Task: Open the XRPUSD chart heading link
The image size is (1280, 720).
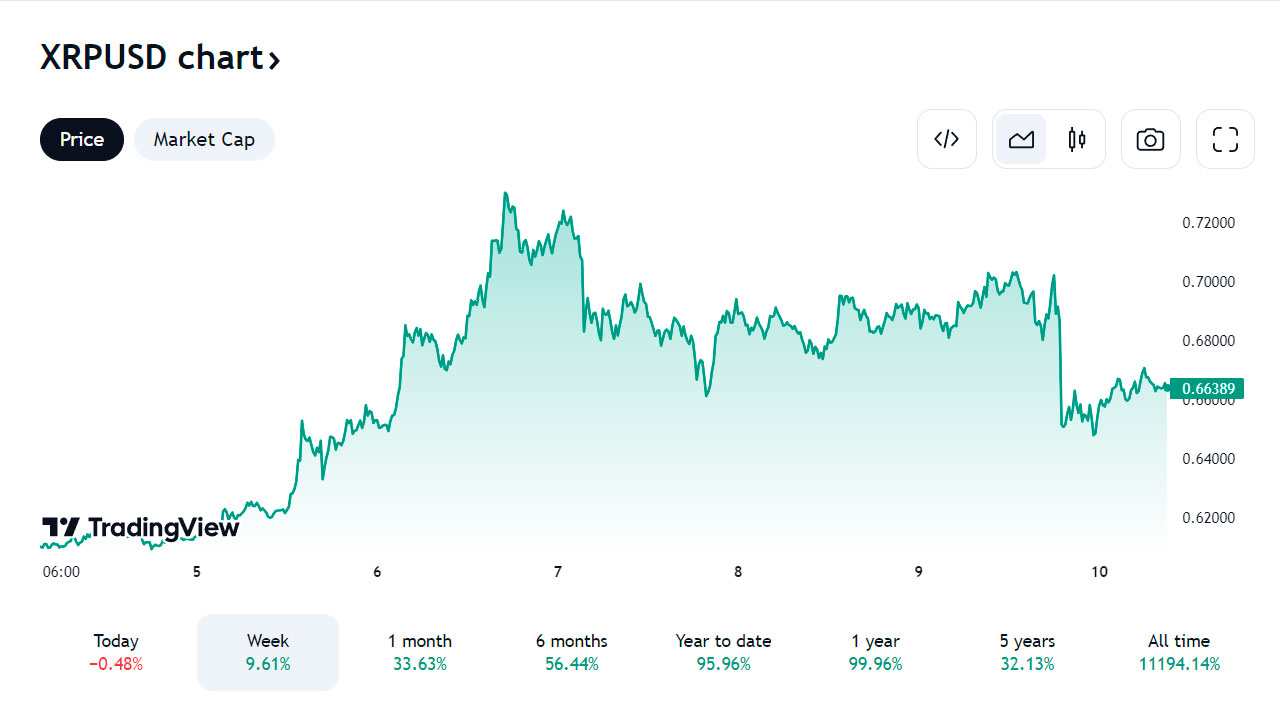Action: point(160,58)
